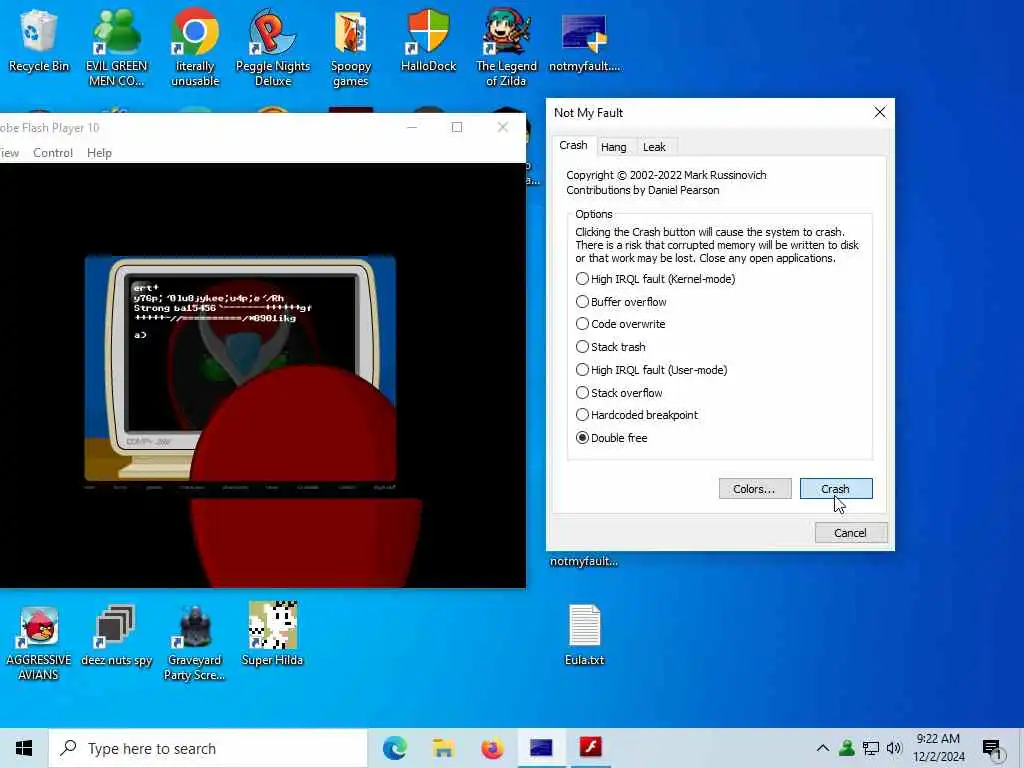Open the 'literally unusable' Chrome shortcut
The height and width of the screenshot is (768, 1024).
tap(195, 47)
